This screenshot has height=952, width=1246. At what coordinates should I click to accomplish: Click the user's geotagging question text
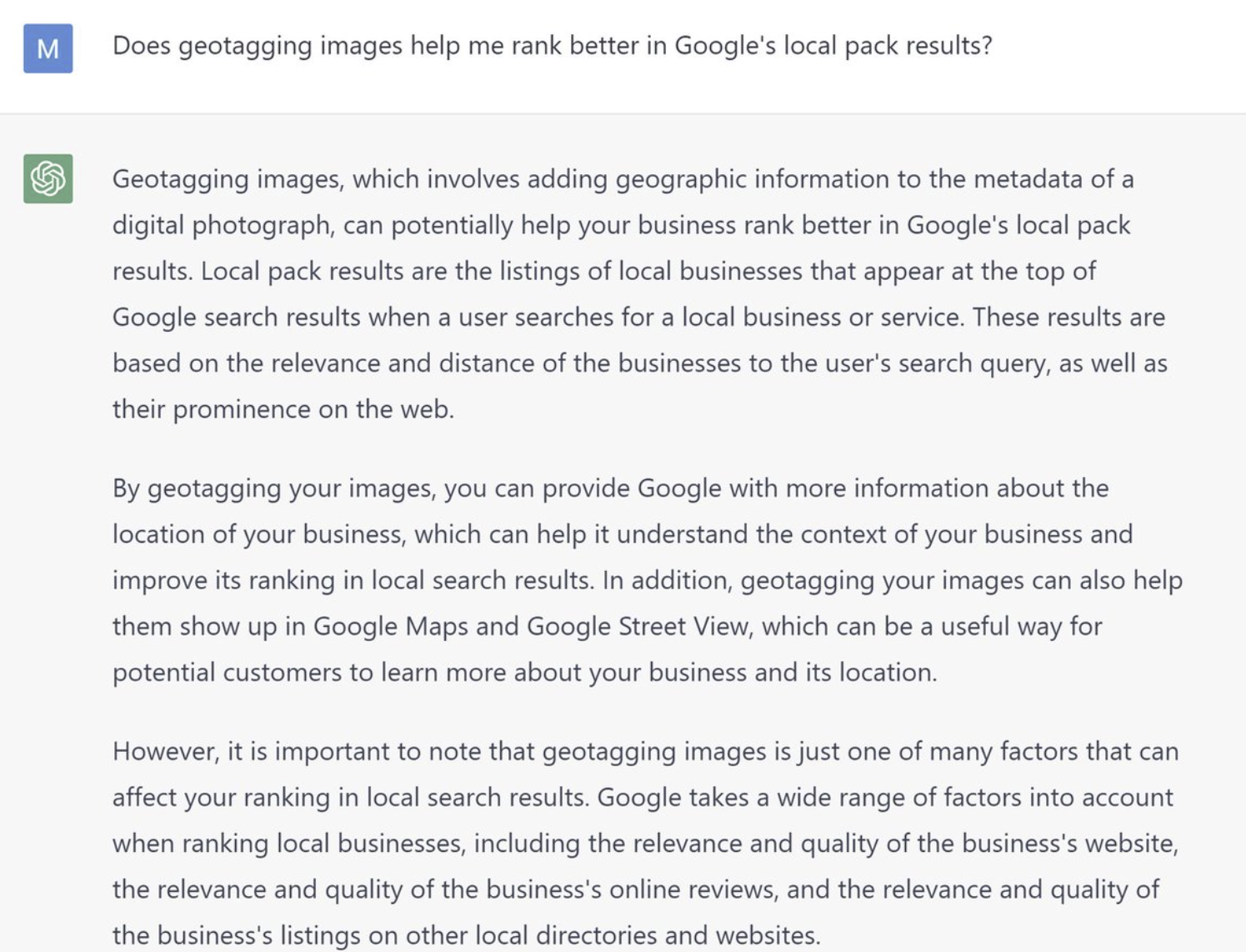coord(552,45)
